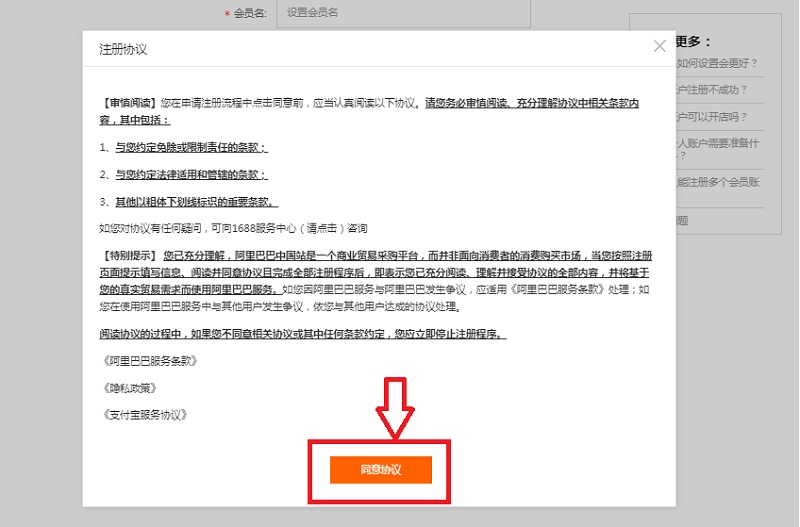
Task: Click the 会员名 field label
Action: pos(249,13)
